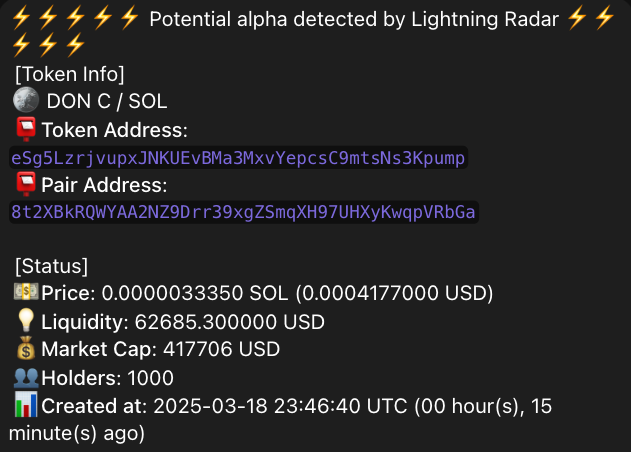Screen dimensions: 631x452
Task: Click the light bulb emoji beside Liquidity
Action: pos(26,322)
